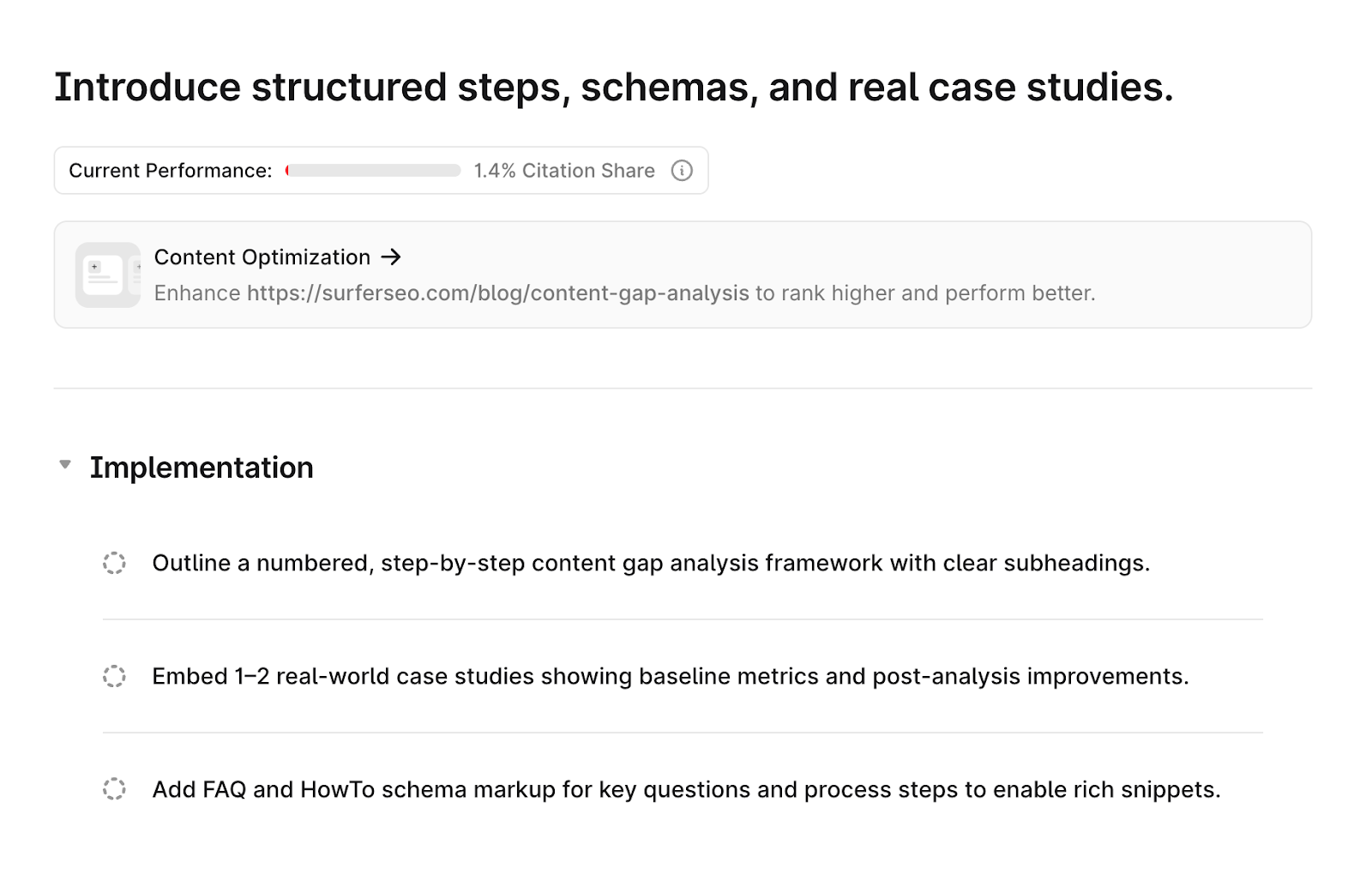1372x875 pixels.
Task: Tick the FAQ and HowTo schema task circle
Action: [x=114, y=789]
